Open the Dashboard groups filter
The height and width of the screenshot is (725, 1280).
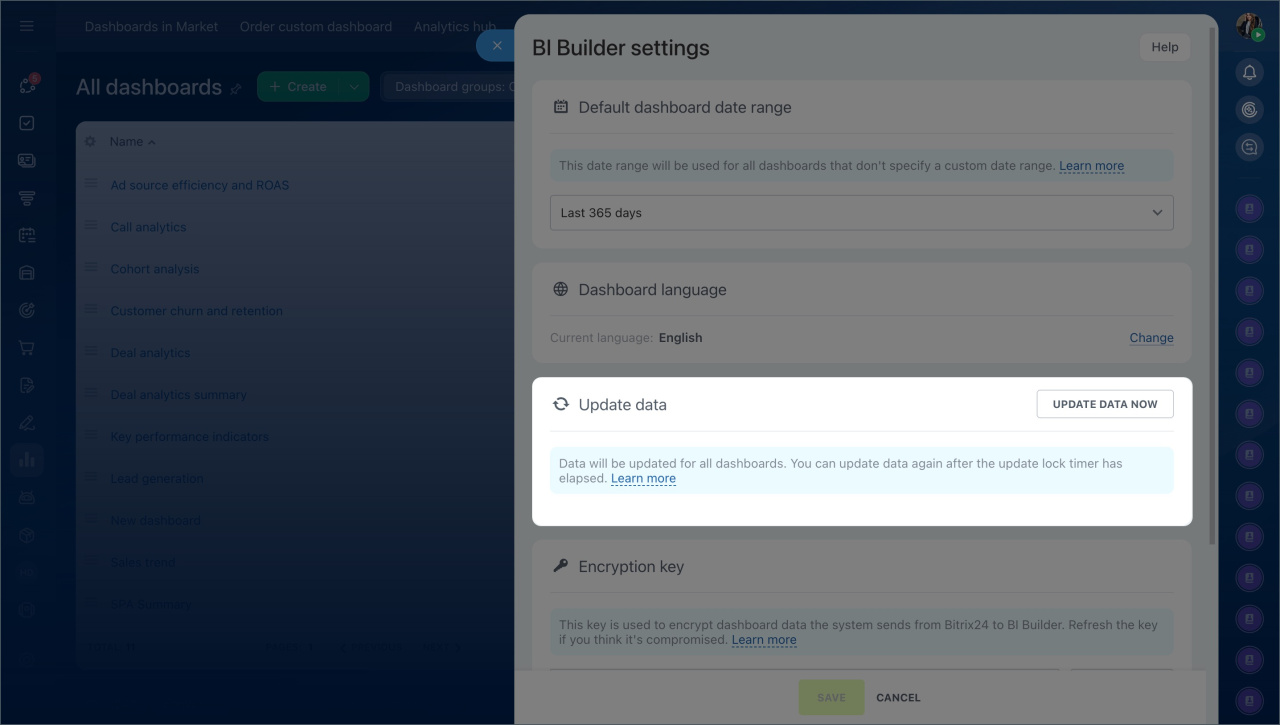point(452,87)
